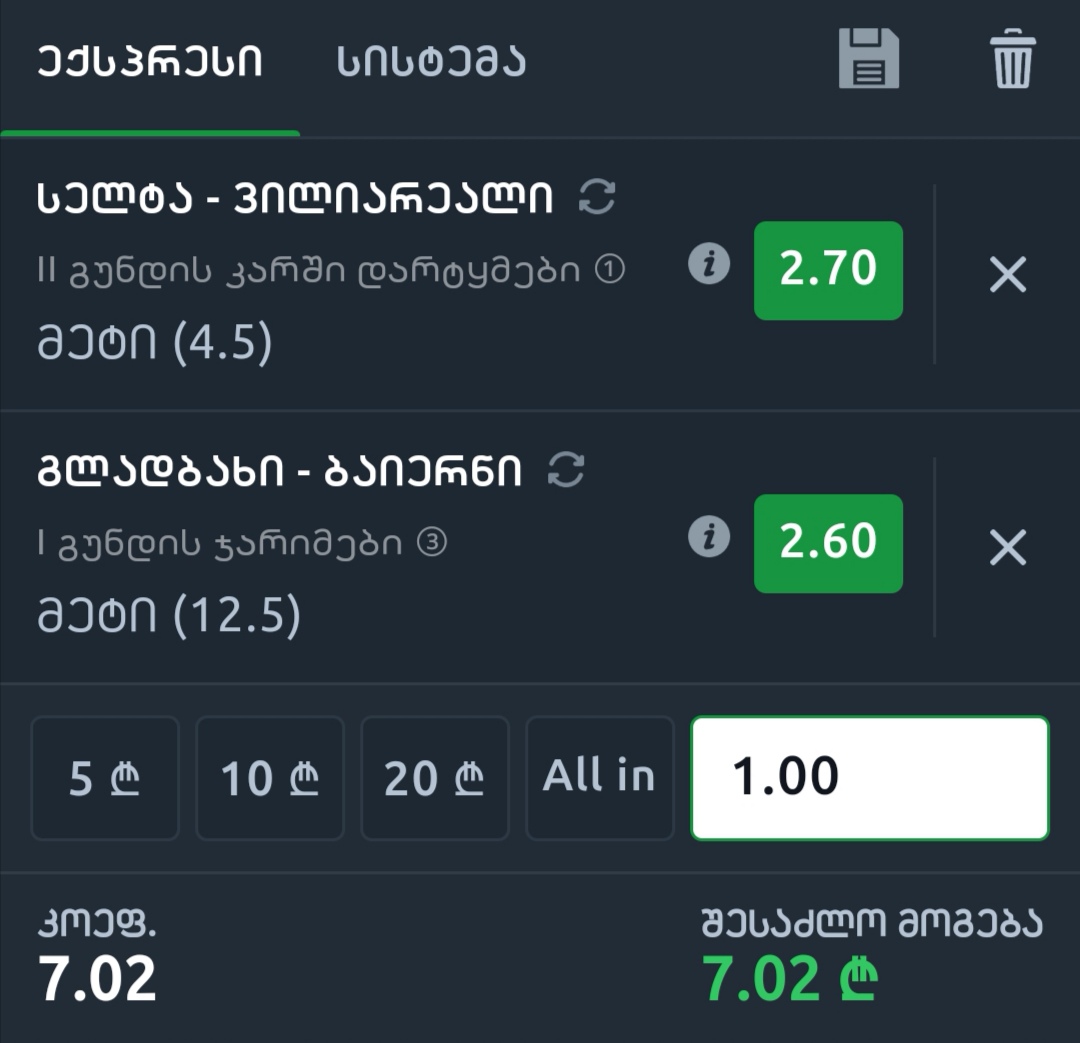Click the 2.70 odds button
Screen dimensions: 1080x1043
828,270
